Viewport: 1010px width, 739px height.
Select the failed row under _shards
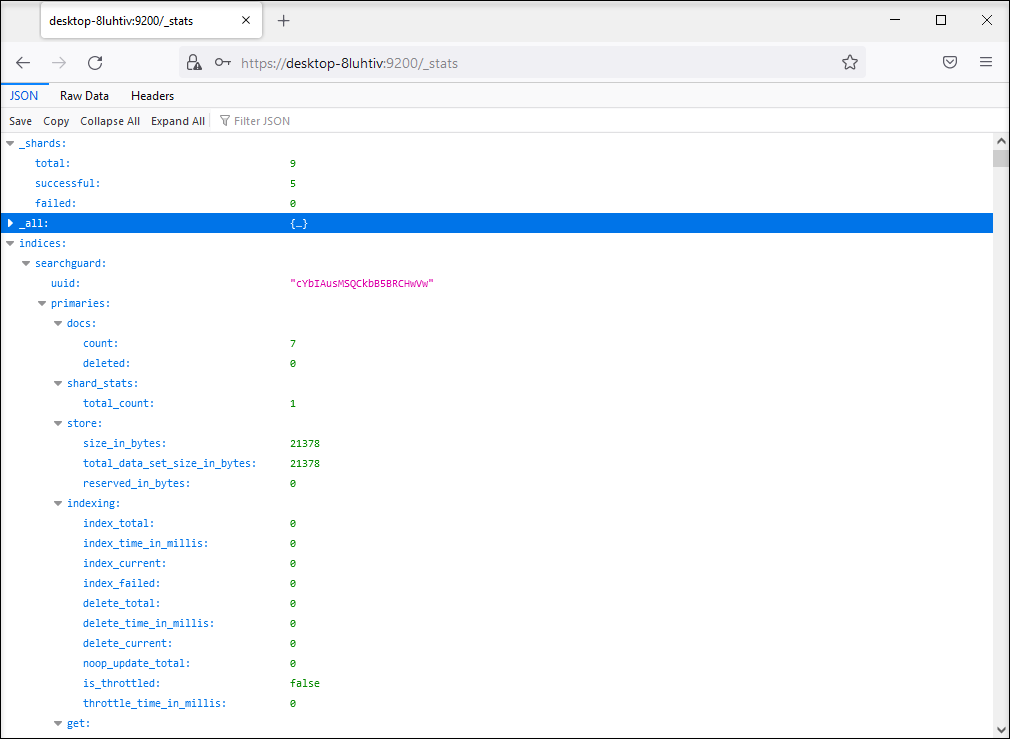(497, 204)
